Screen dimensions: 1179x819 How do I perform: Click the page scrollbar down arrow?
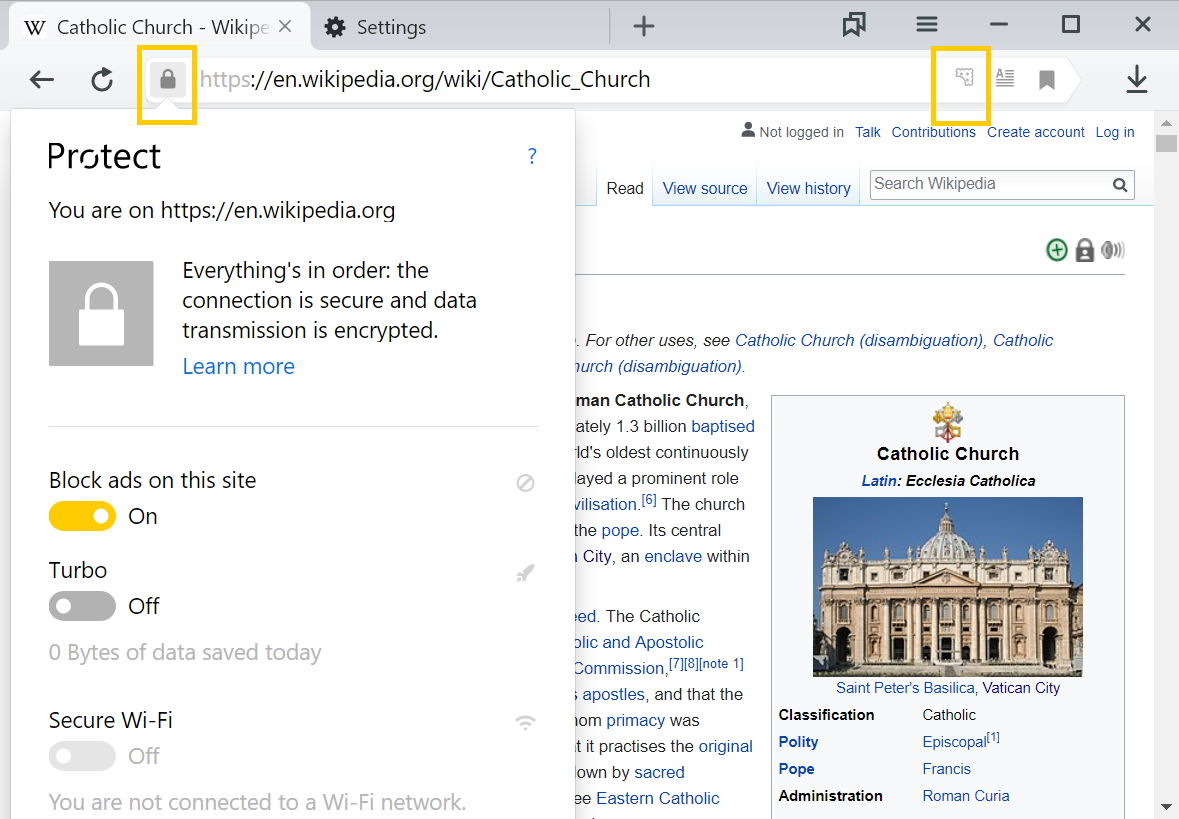(x=1165, y=808)
